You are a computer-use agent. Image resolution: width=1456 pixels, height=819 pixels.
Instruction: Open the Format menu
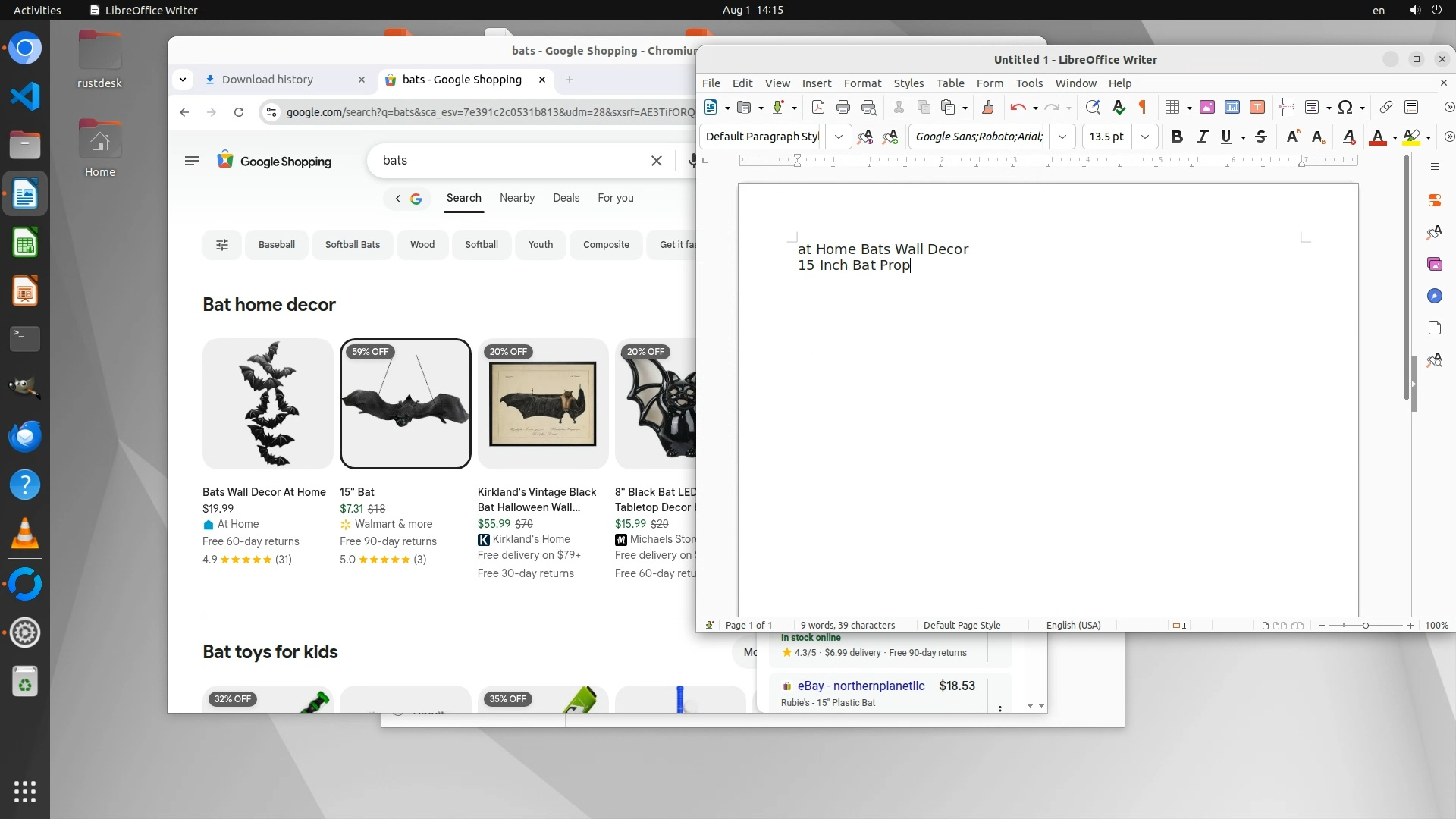coord(862,83)
